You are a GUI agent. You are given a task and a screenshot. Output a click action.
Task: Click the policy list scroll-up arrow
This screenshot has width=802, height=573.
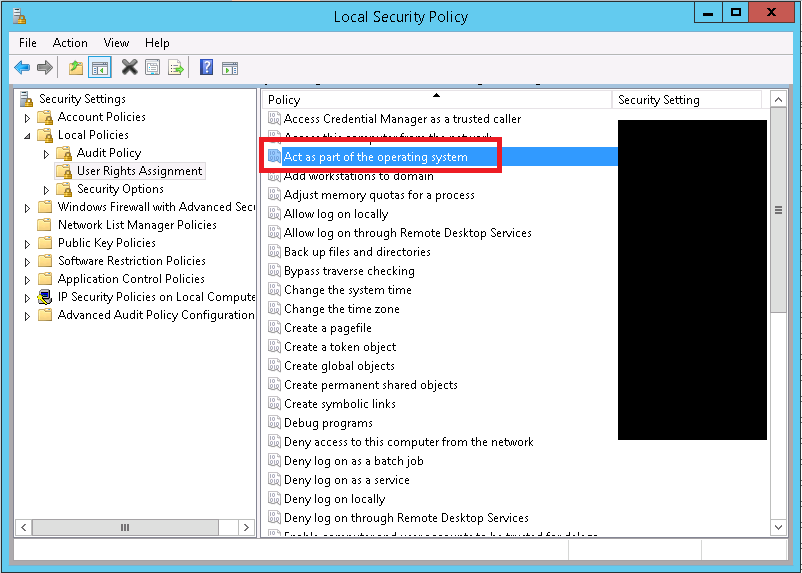point(778,100)
